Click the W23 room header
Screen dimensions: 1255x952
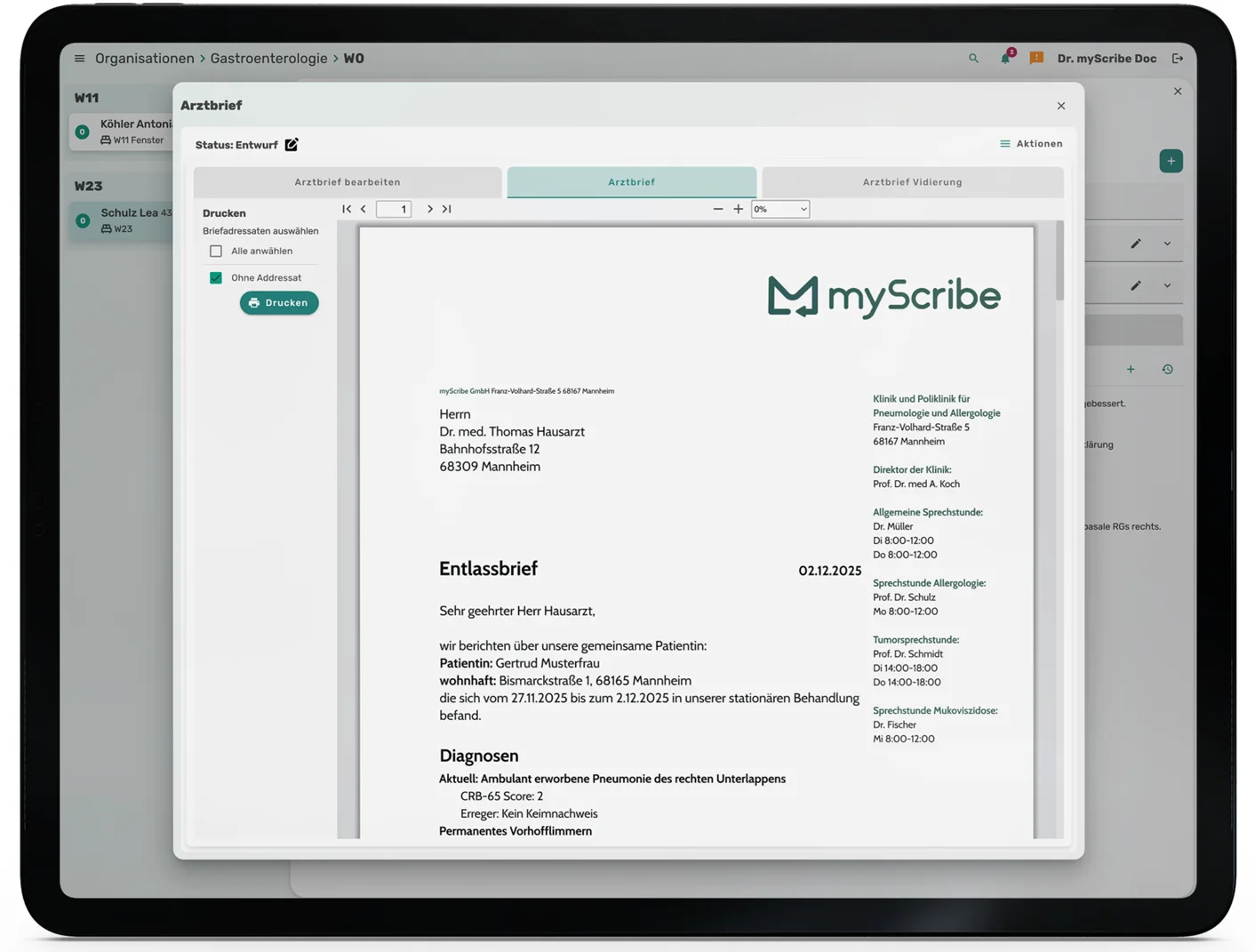pos(88,187)
